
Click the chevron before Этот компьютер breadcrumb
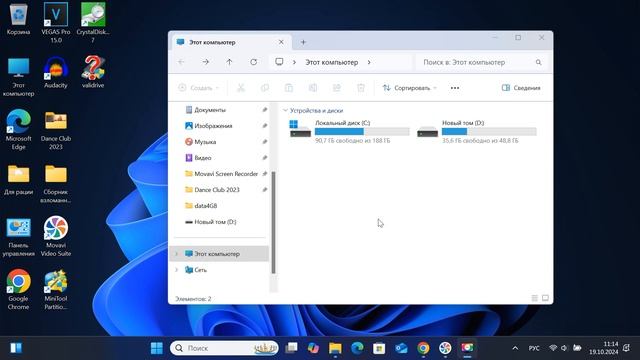point(294,62)
